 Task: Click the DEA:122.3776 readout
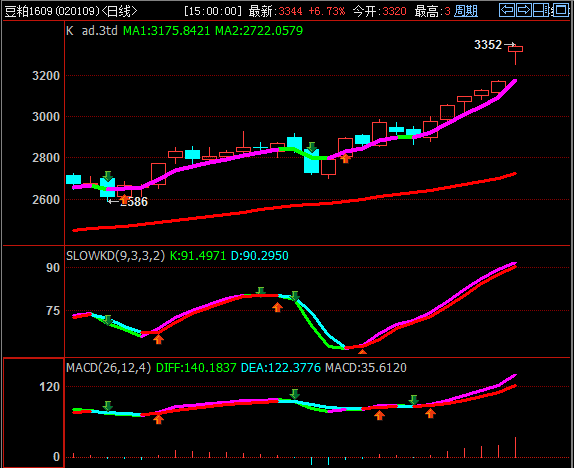click(x=281, y=367)
